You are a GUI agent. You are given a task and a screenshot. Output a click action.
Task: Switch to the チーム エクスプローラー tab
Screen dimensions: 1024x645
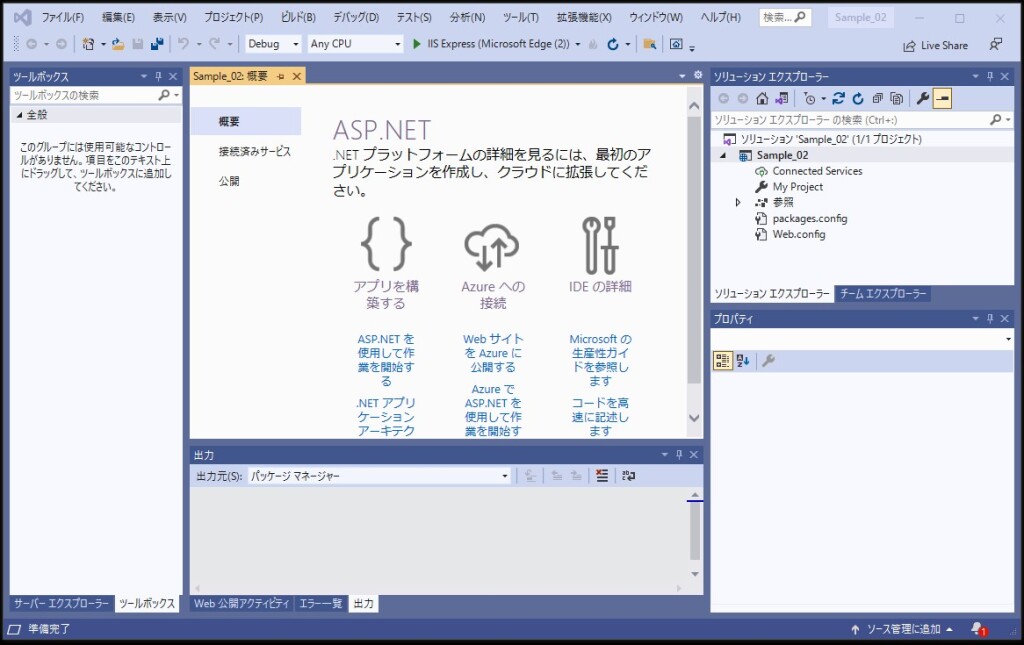tap(883, 294)
